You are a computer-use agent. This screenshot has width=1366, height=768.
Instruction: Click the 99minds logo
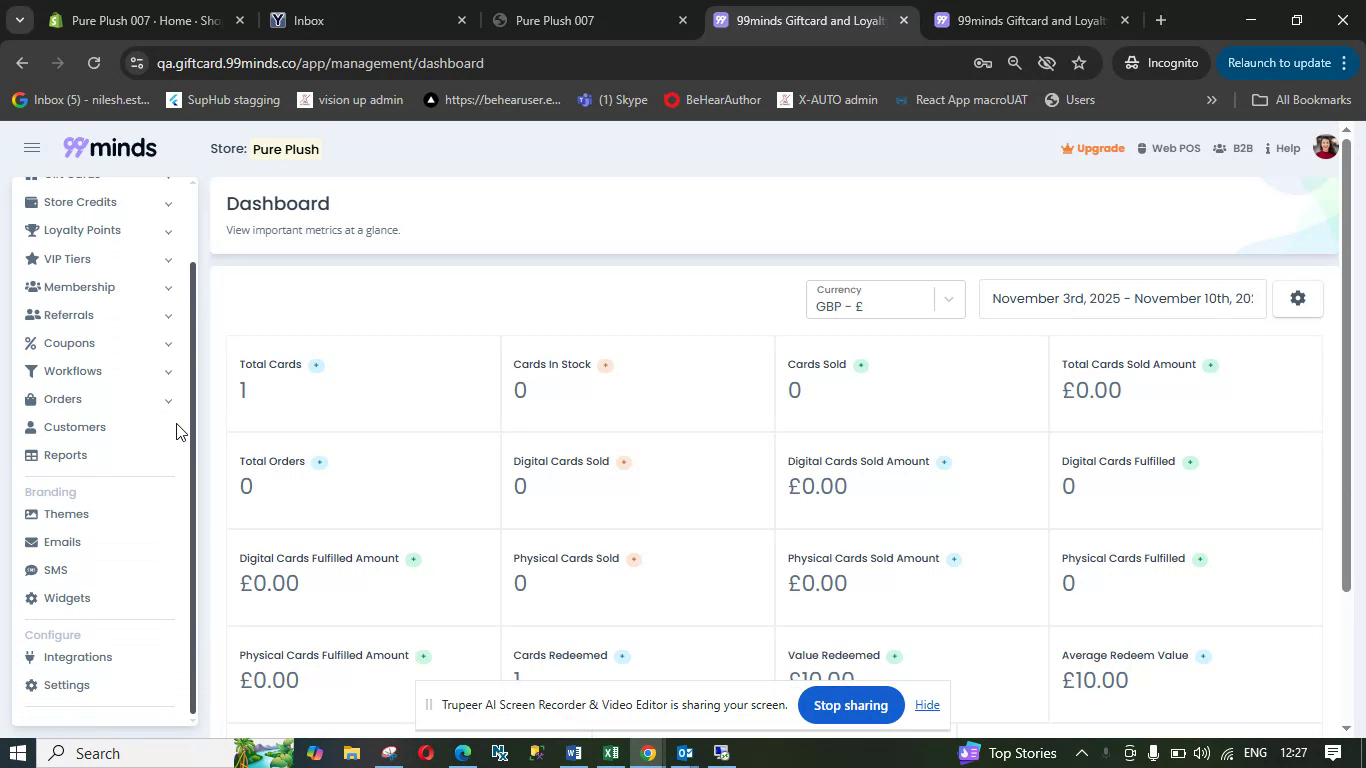110,148
